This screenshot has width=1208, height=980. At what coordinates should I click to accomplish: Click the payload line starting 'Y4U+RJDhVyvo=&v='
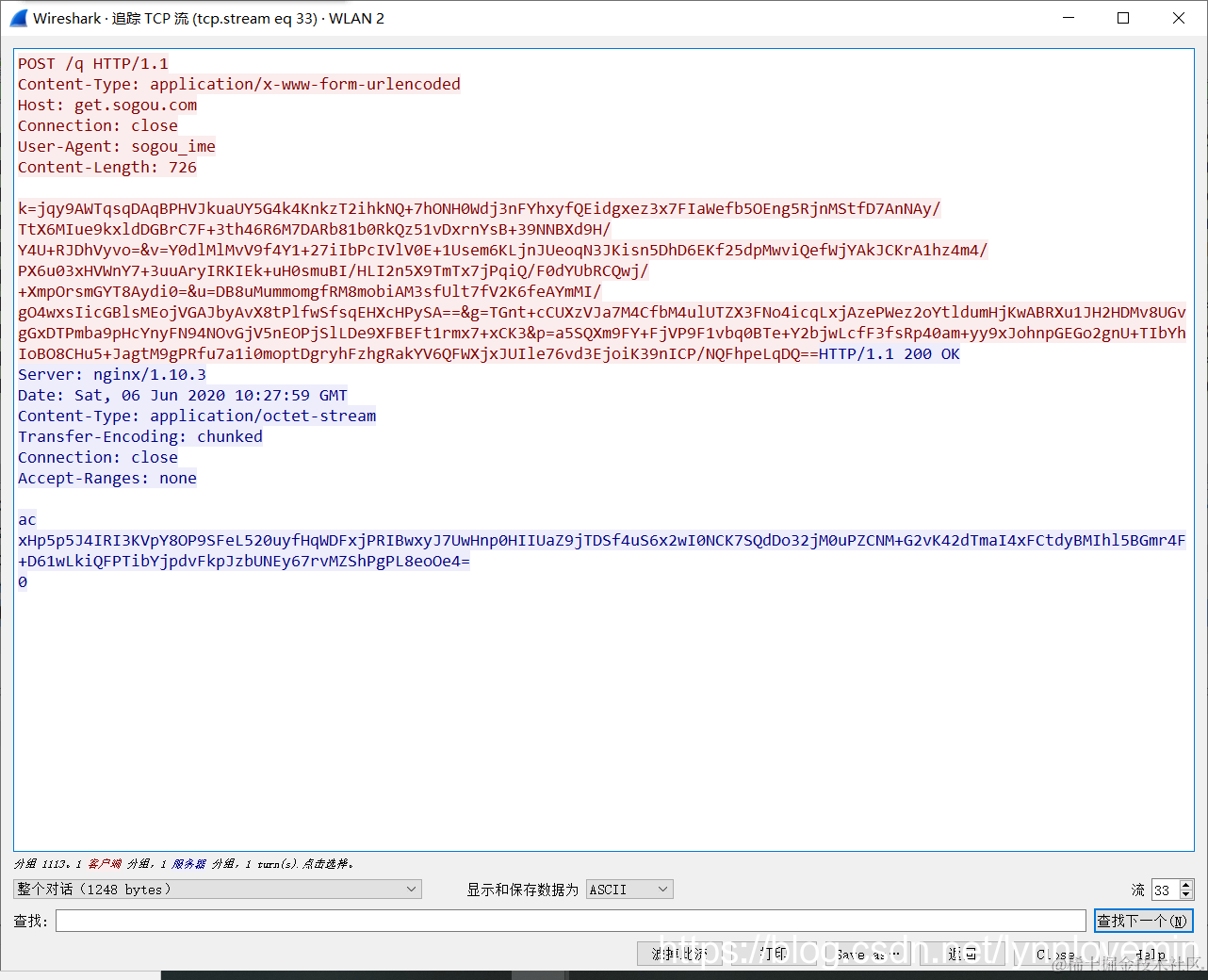pos(503,251)
